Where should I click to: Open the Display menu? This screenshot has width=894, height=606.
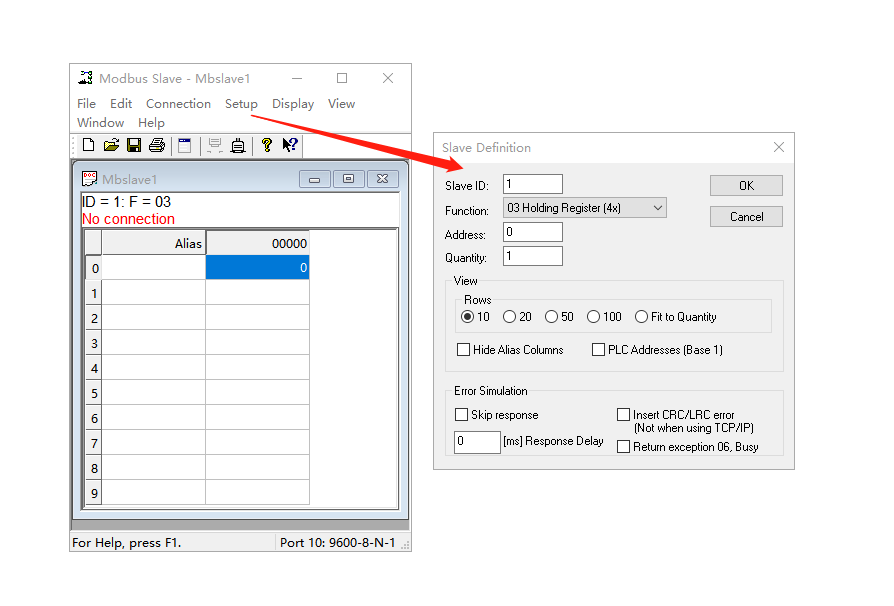[x=293, y=104]
